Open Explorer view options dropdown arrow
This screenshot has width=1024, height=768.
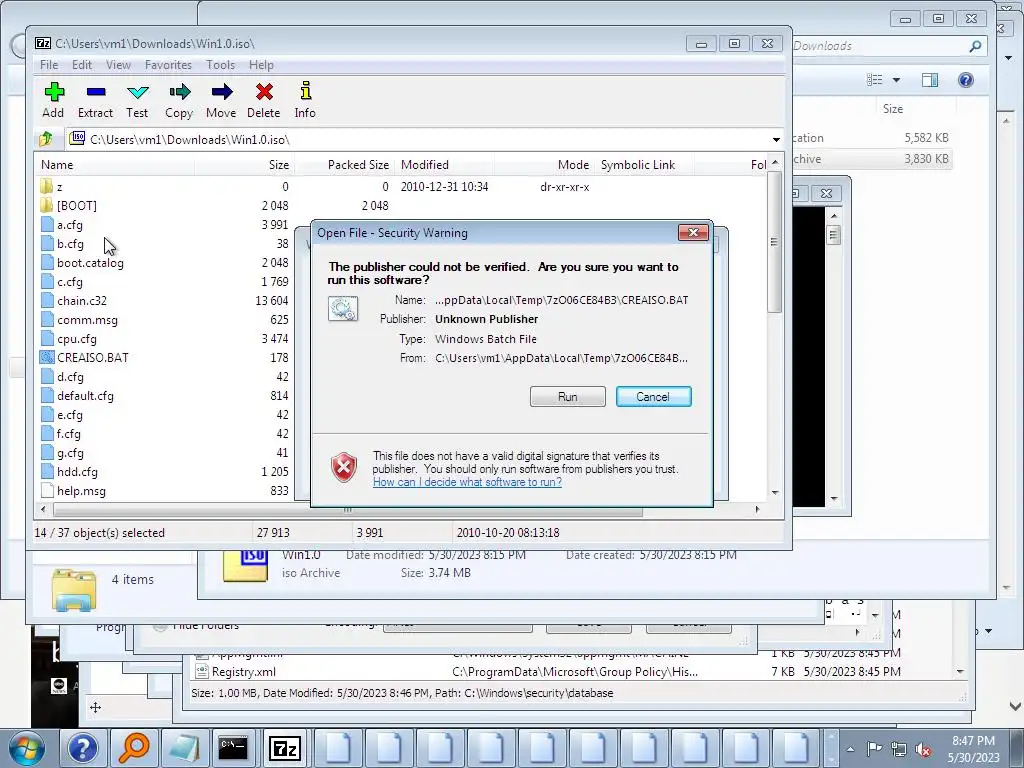(x=896, y=80)
